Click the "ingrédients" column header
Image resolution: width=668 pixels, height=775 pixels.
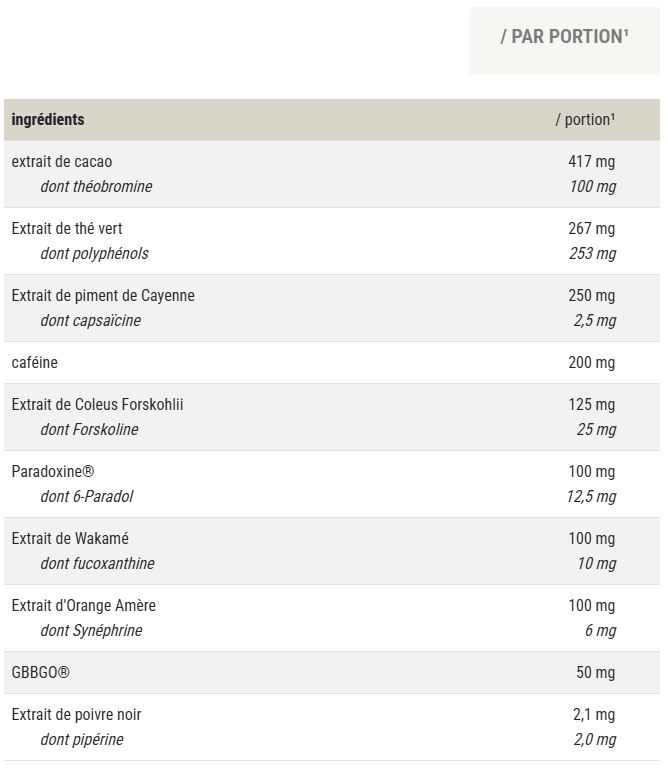pos(48,120)
